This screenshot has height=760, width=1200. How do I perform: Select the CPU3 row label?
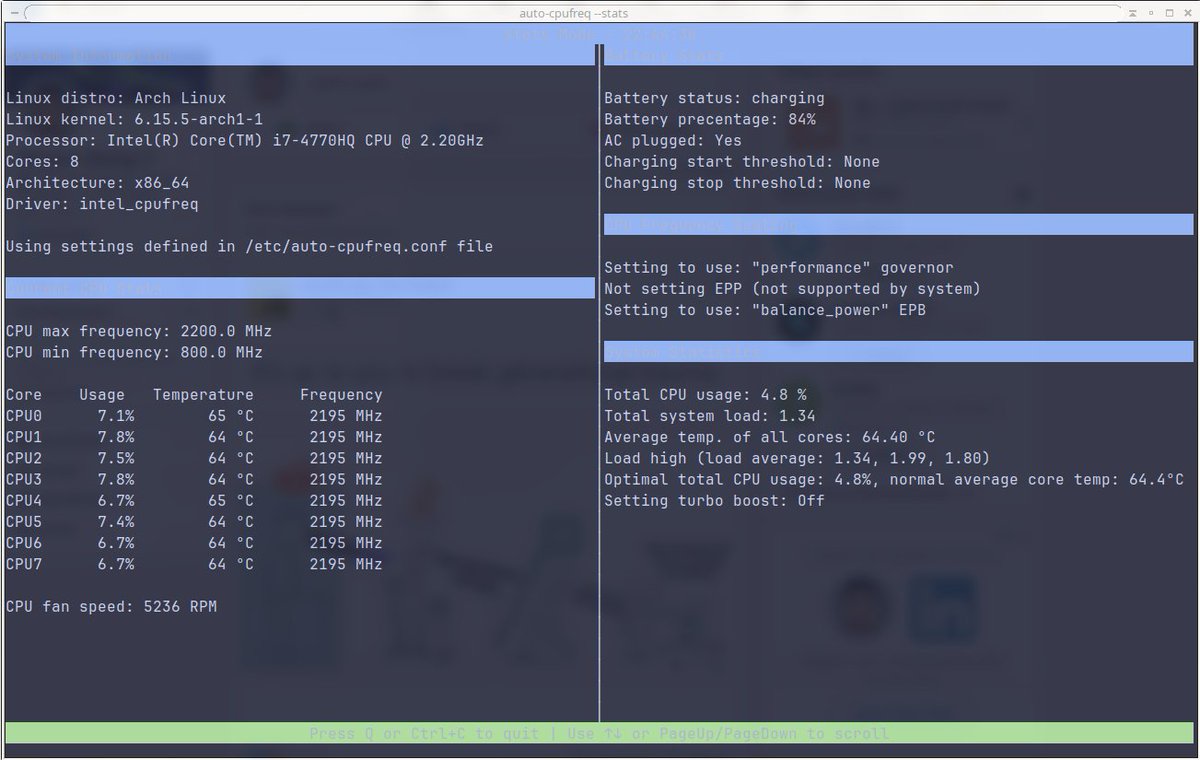click(x=24, y=479)
